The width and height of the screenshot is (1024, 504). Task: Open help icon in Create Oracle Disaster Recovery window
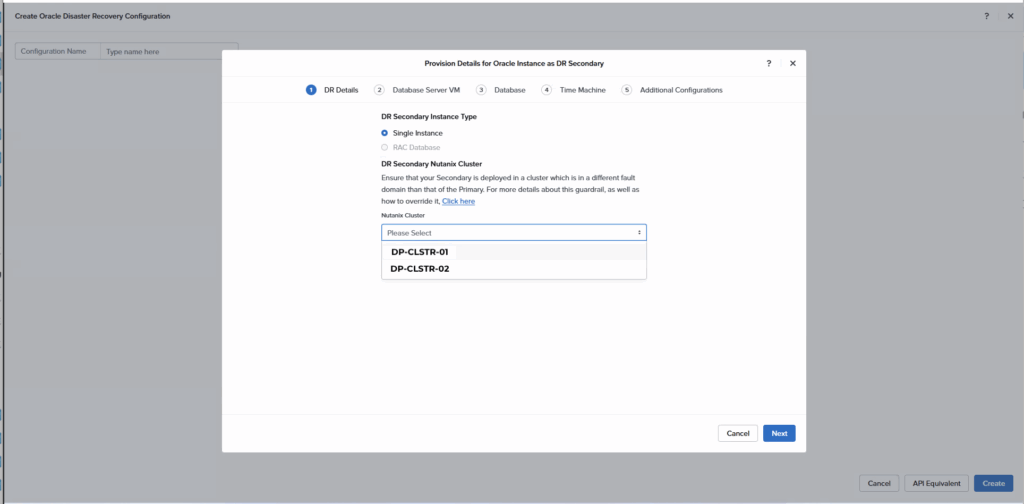[x=987, y=16]
